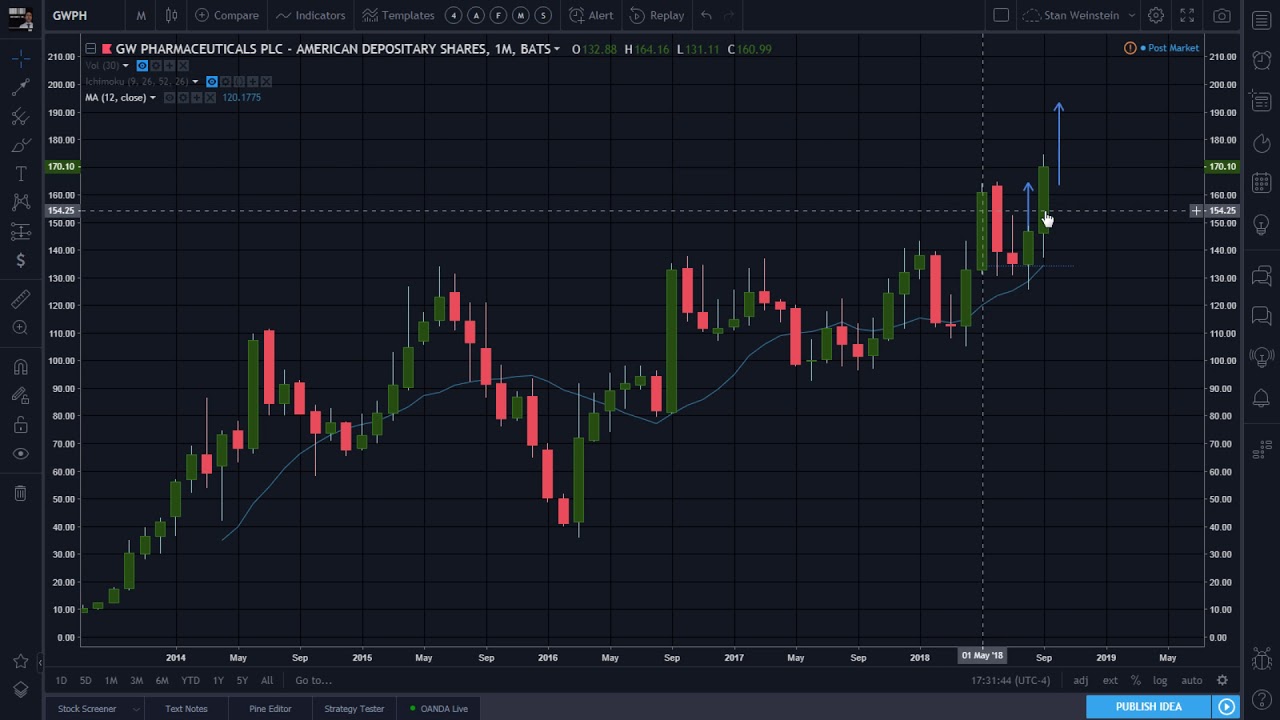Open the Text Notes tab
1280x720 pixels.
[x=186, y=709]
